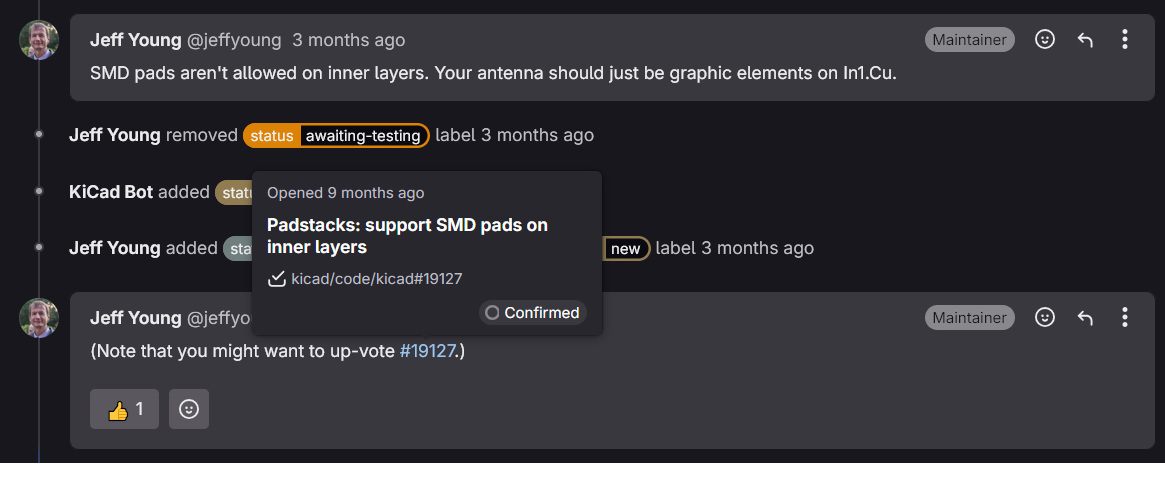Add reaction emoji on second comment header
The width and height of the screenshot is (1165, 487).
pos(1045,317)
